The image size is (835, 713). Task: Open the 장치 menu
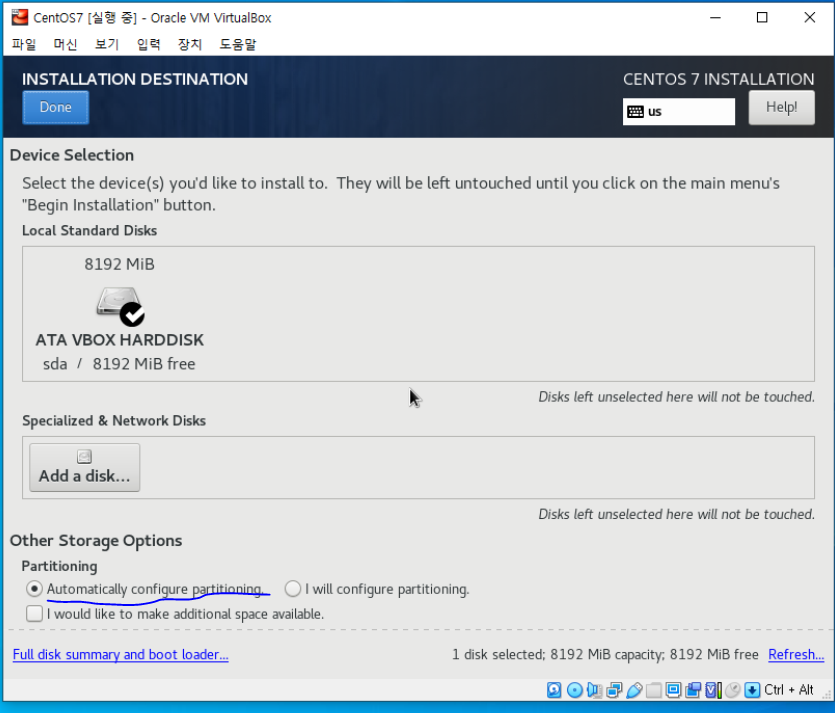190,44
